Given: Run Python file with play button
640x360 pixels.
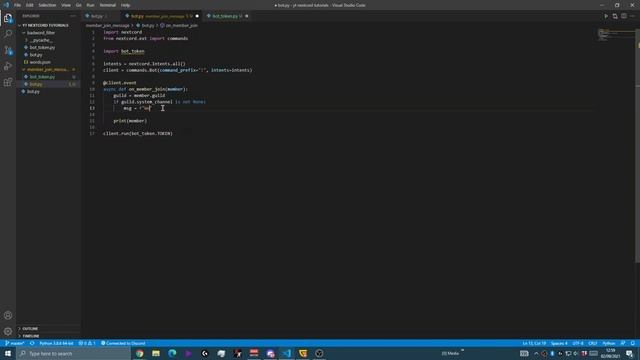Looking at the screenshot, I should (606, 16).
